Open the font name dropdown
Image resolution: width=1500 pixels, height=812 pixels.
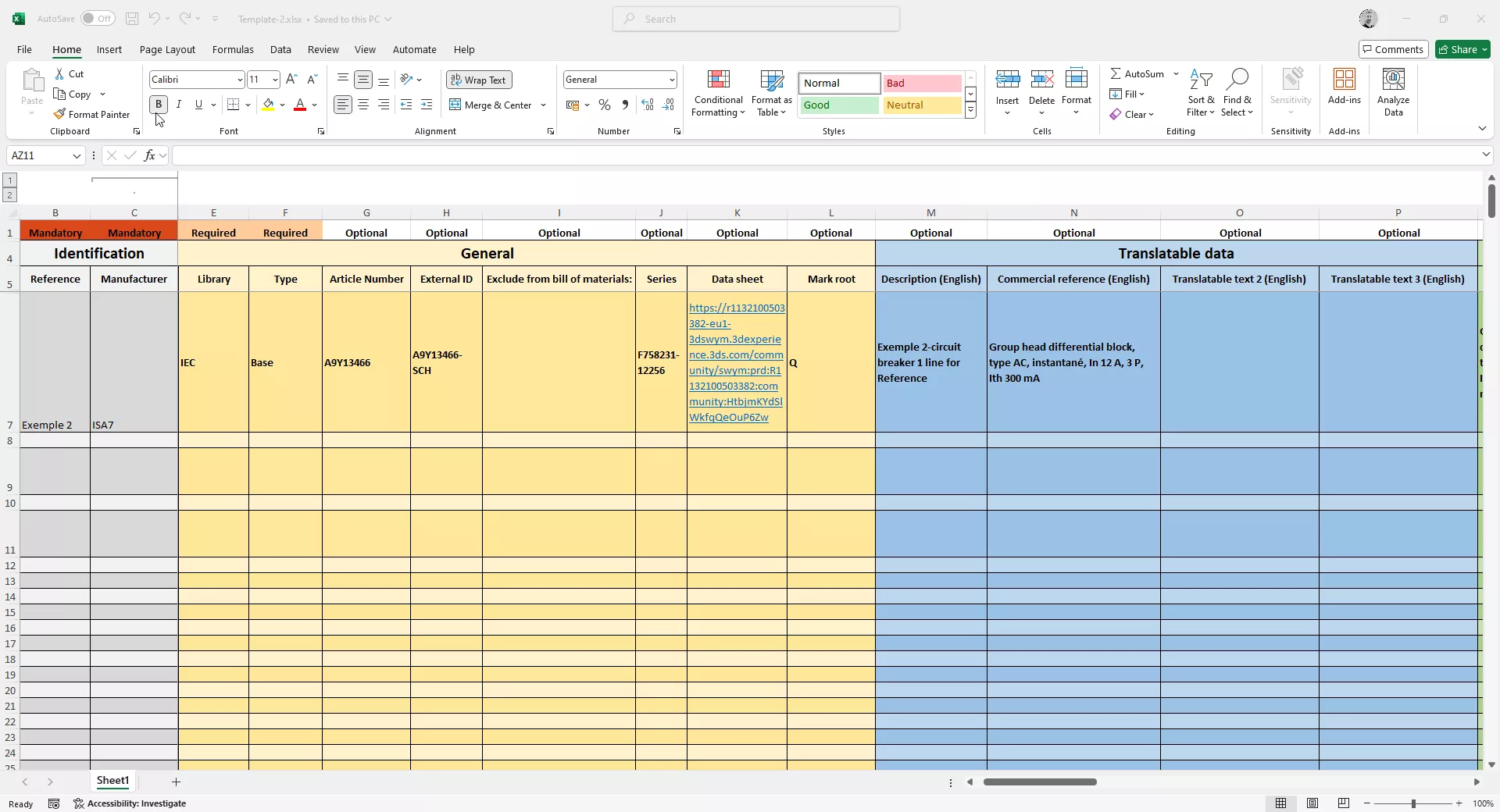[x=239, y=80]
